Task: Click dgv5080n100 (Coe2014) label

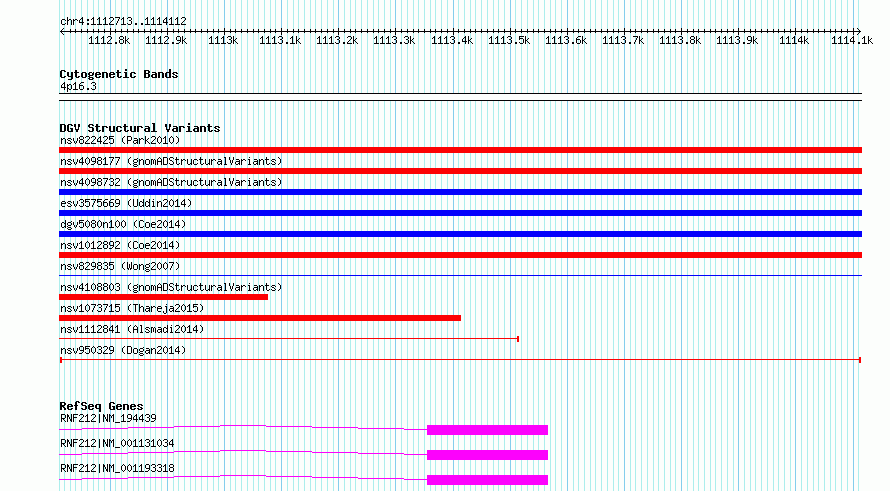Action: click(x=123, y=224)
